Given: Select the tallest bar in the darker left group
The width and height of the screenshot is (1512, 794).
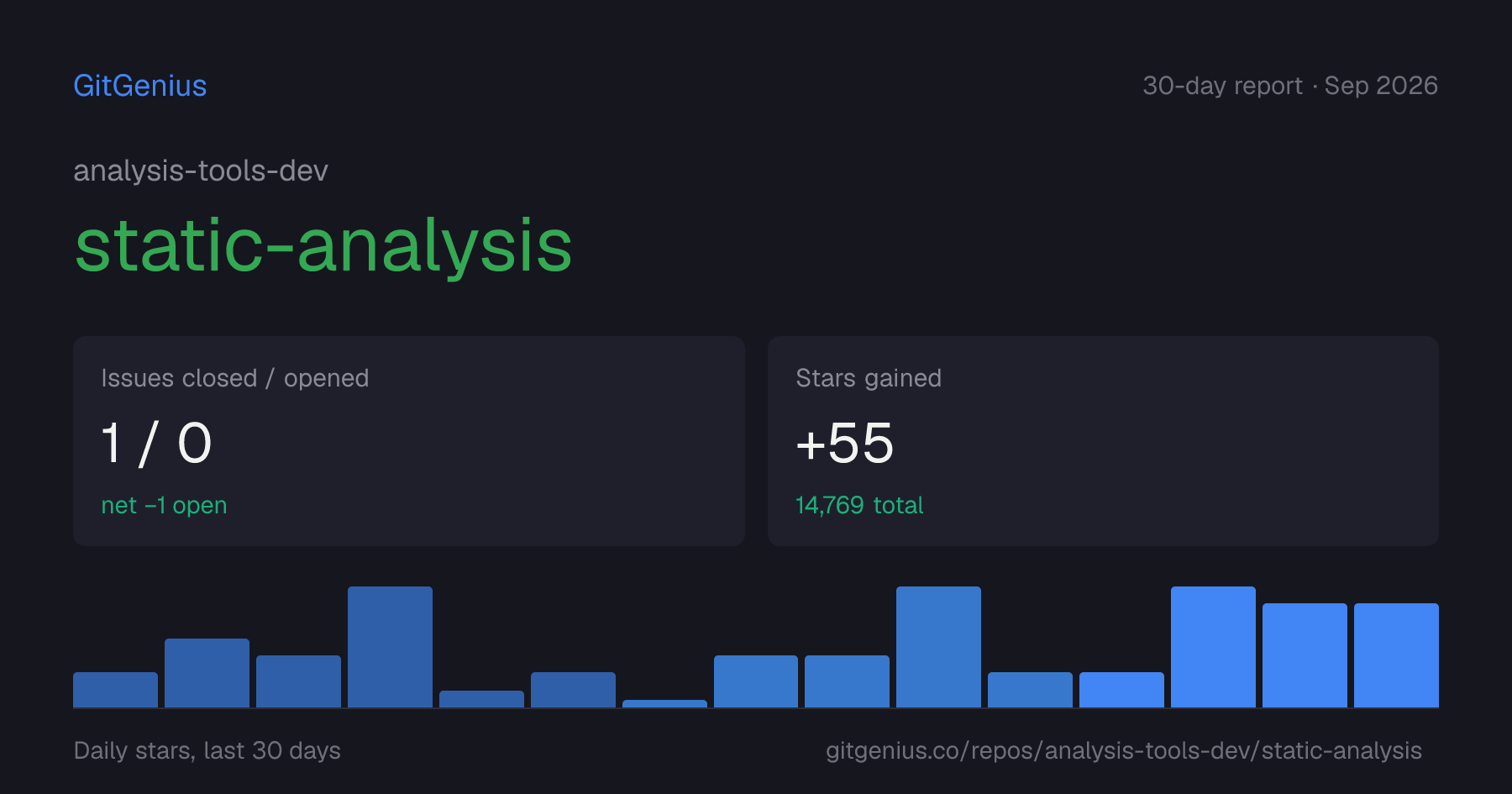Looking at the screenshot, I should point(390,647).
